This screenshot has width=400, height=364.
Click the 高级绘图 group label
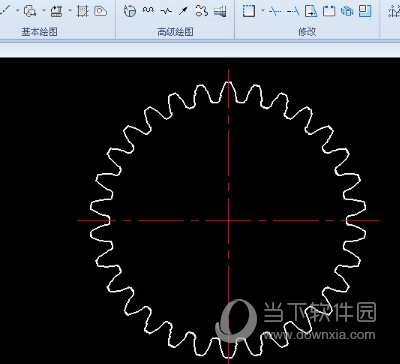pyautogui.click(x=175, y=32)
